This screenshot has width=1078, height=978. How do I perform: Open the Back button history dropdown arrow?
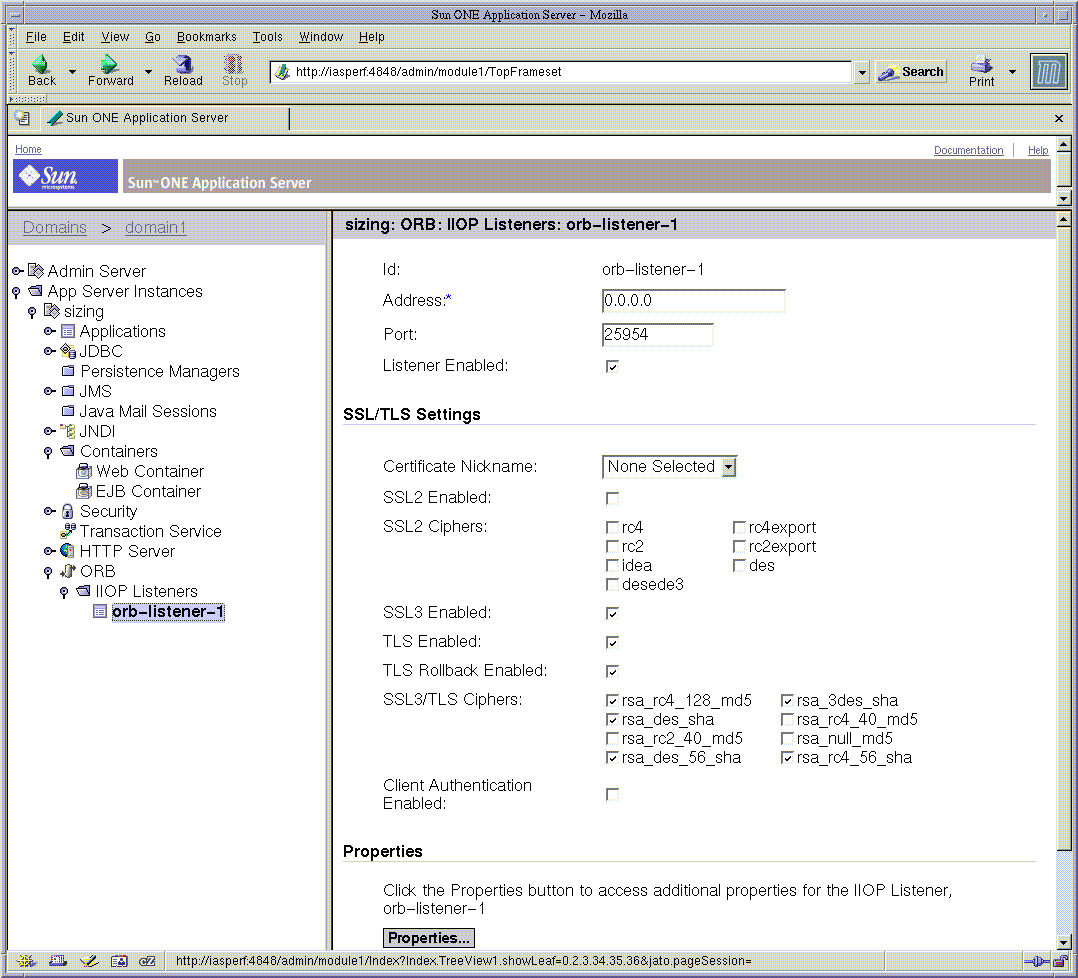[72, 71]
